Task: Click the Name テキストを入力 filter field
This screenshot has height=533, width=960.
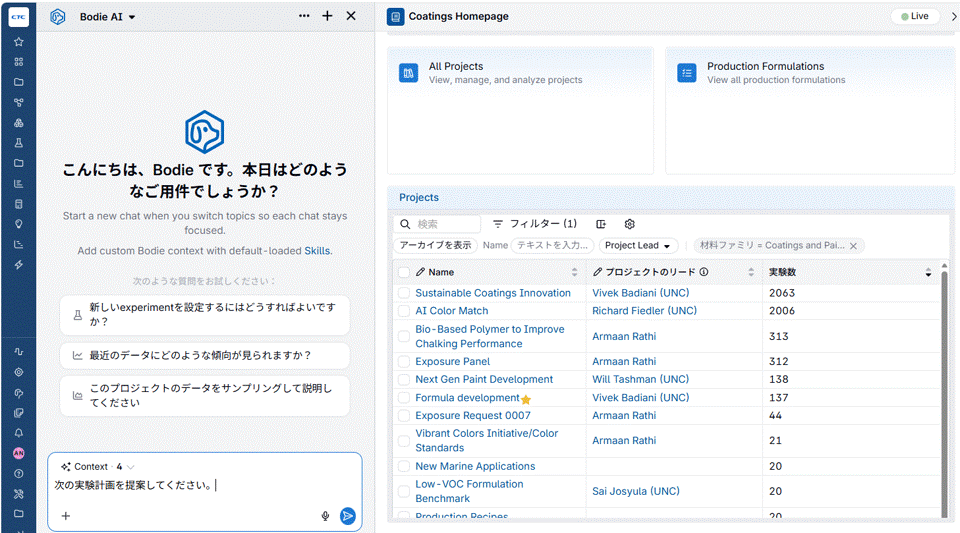Action: click(552, 245)
